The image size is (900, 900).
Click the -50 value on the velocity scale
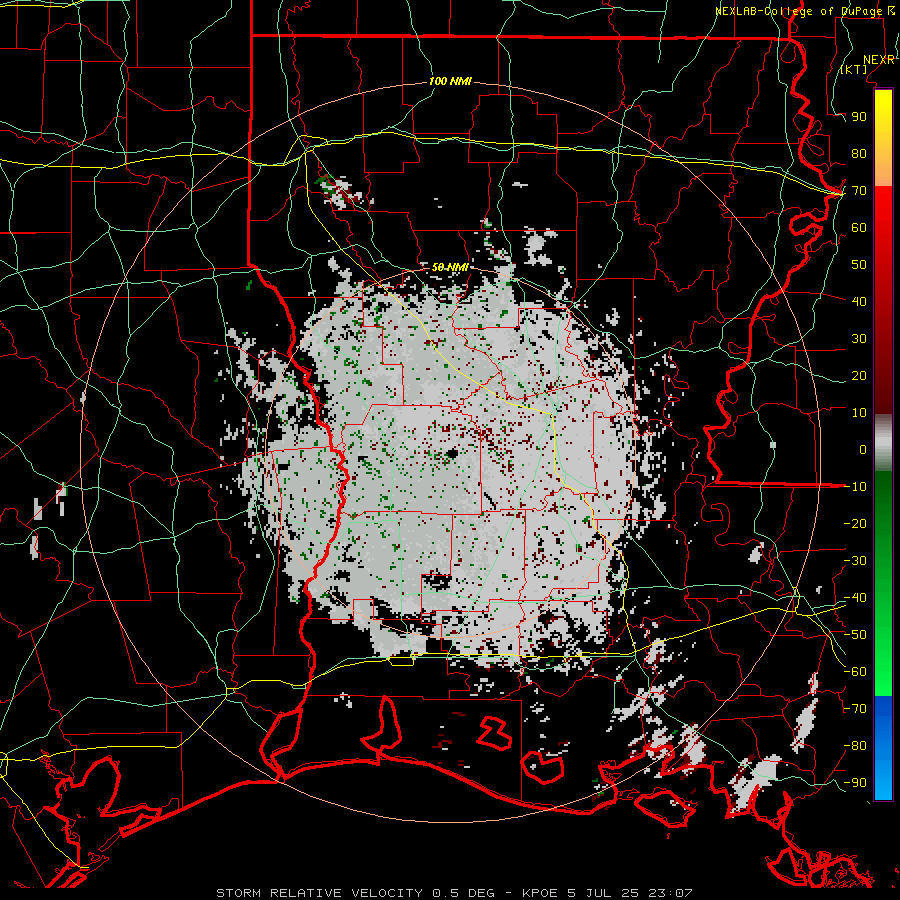click(x=855, y=635)
